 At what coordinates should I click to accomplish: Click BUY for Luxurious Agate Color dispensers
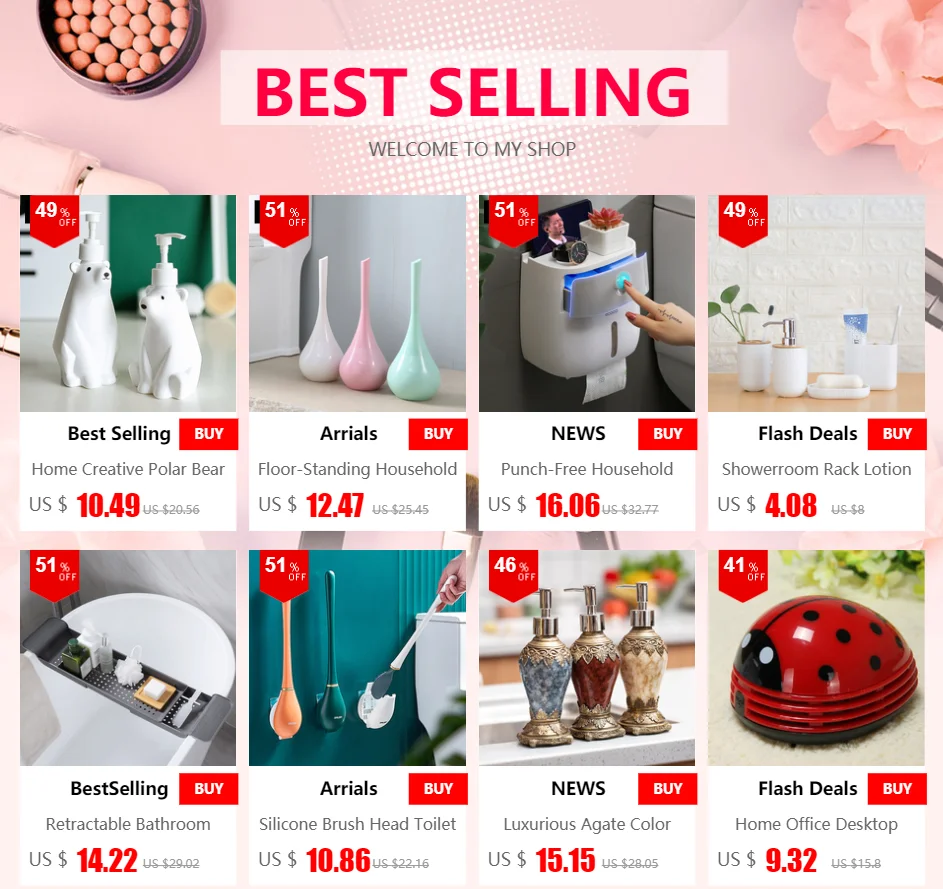tap(668, 789)
